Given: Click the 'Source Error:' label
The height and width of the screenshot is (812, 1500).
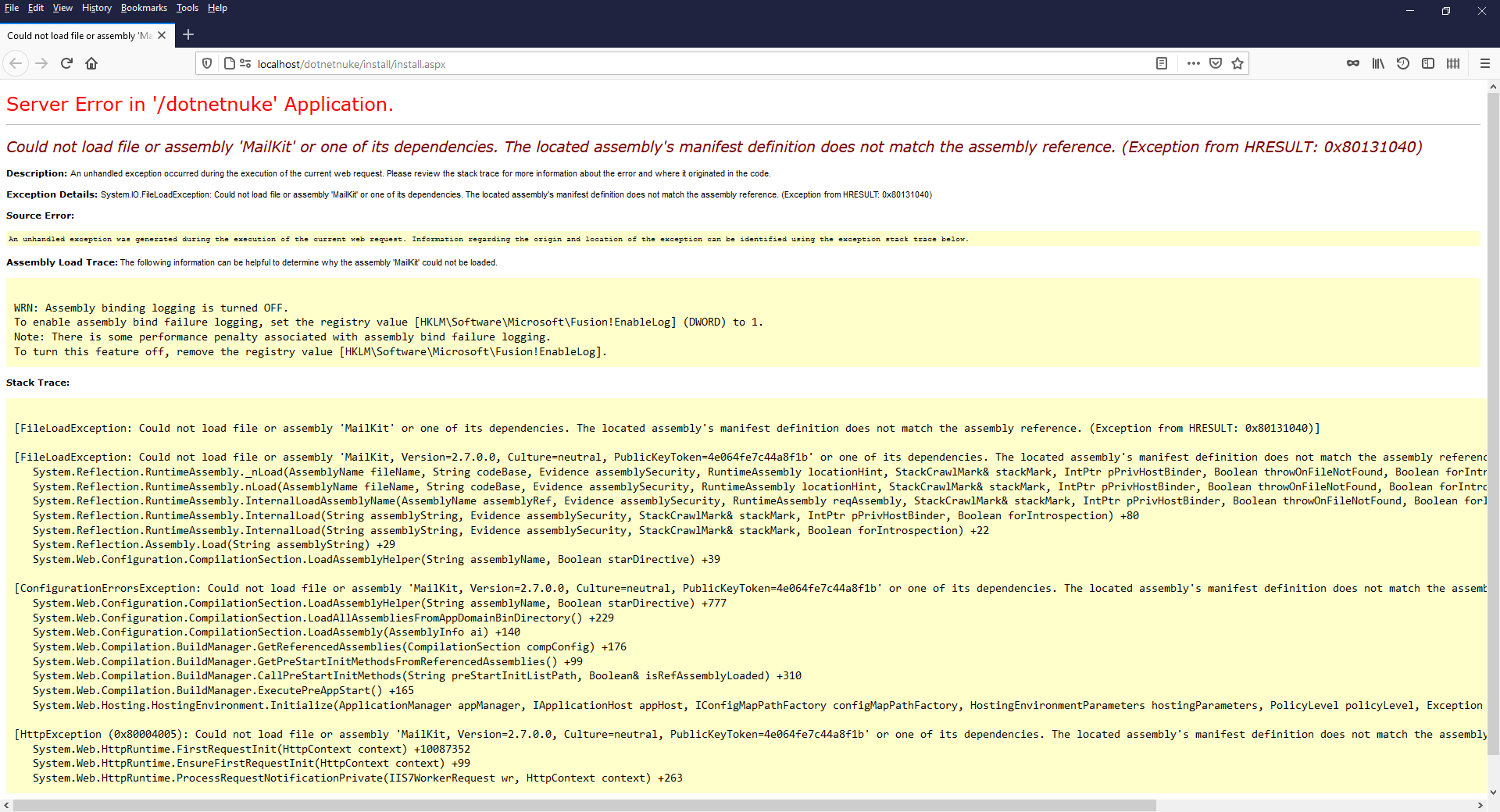Looking at the screenshot, I should (x=41, y=215).
